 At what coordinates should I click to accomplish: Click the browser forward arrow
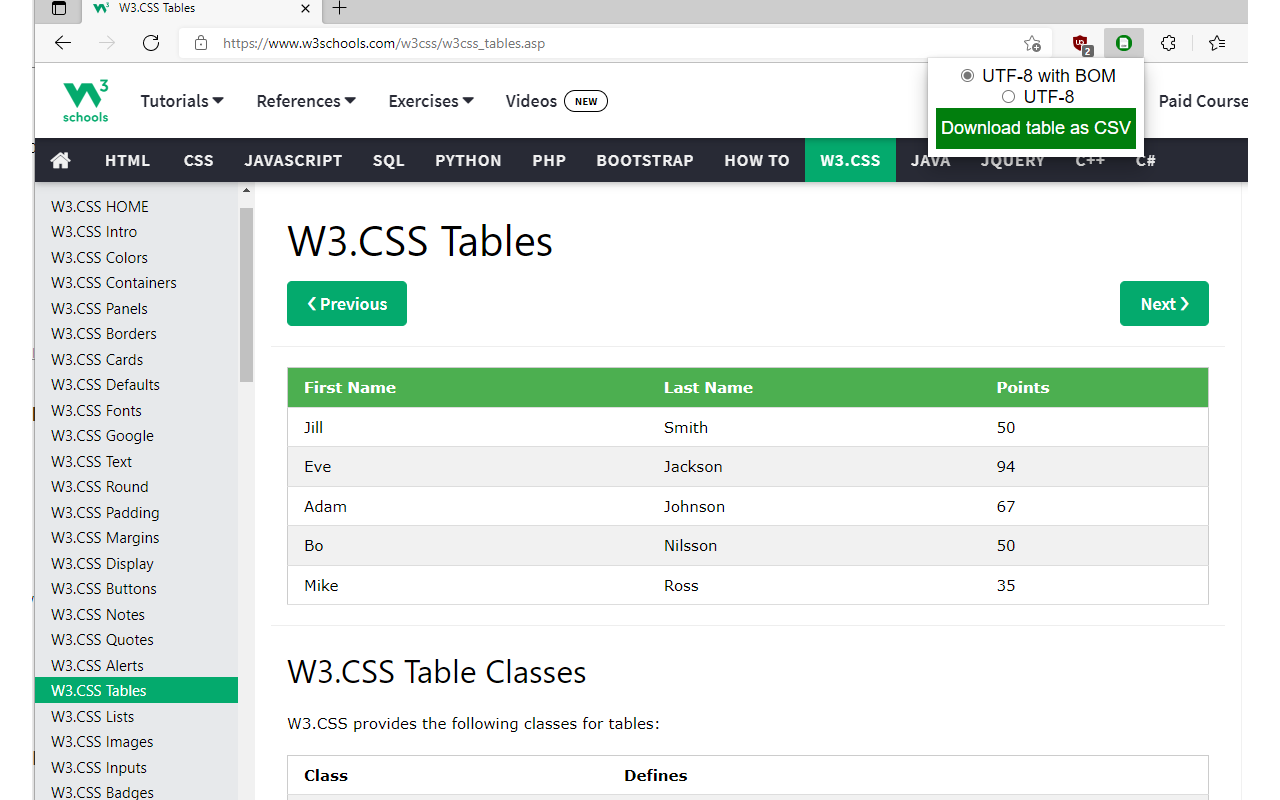pos(107,43)
